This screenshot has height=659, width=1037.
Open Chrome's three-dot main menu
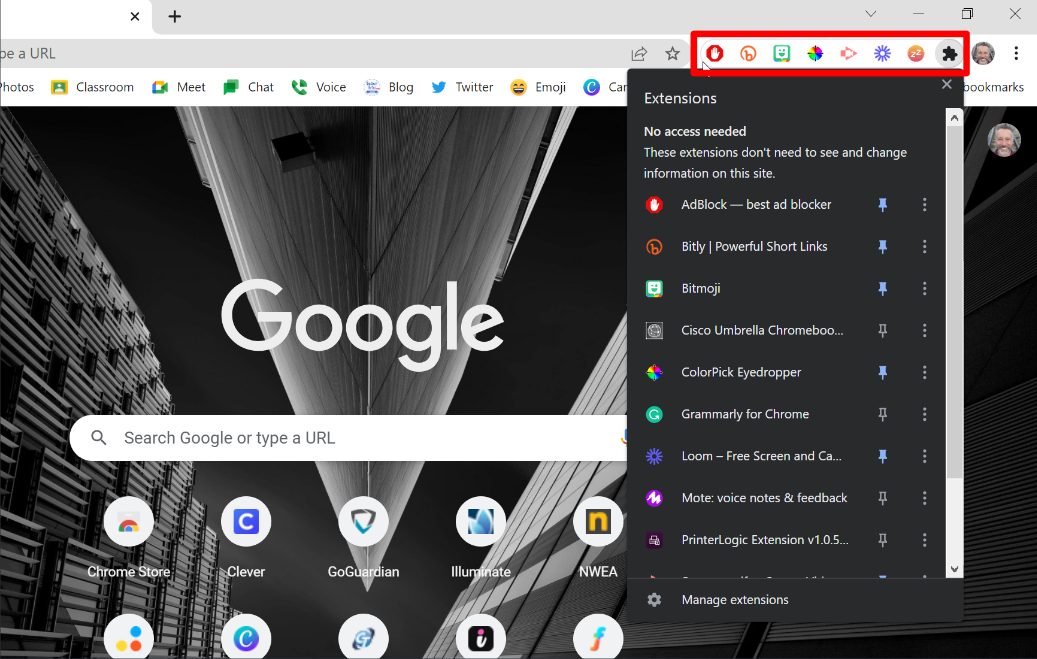click(1016, 54)
